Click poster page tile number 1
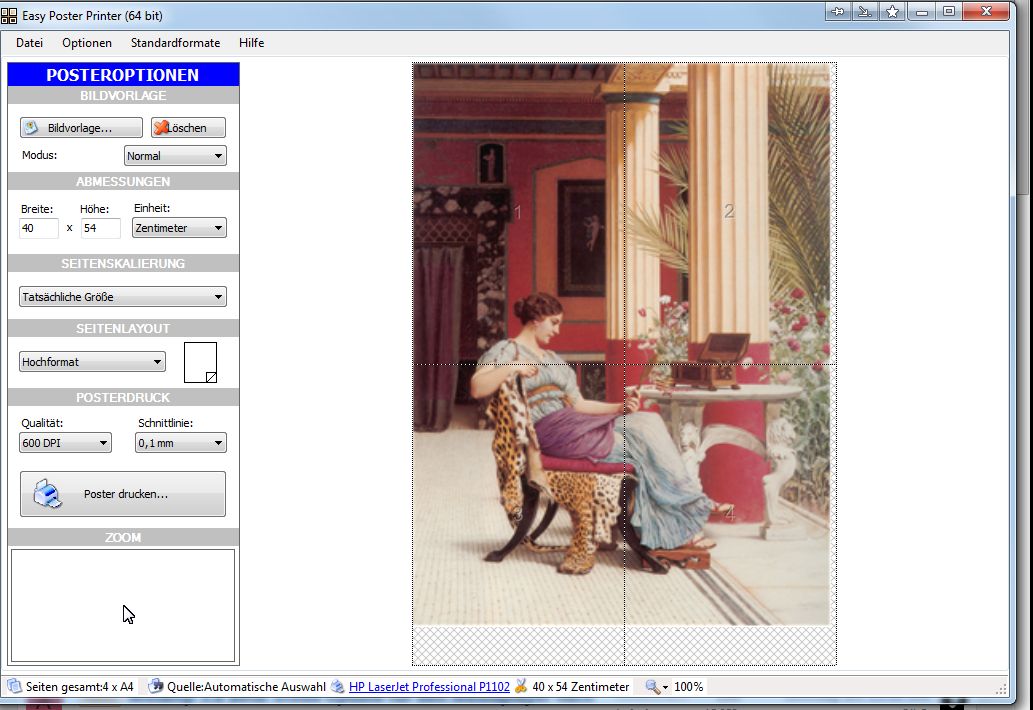Image resolution: width=1033 pixels, height=710 pixels. [x=518, y=213]
